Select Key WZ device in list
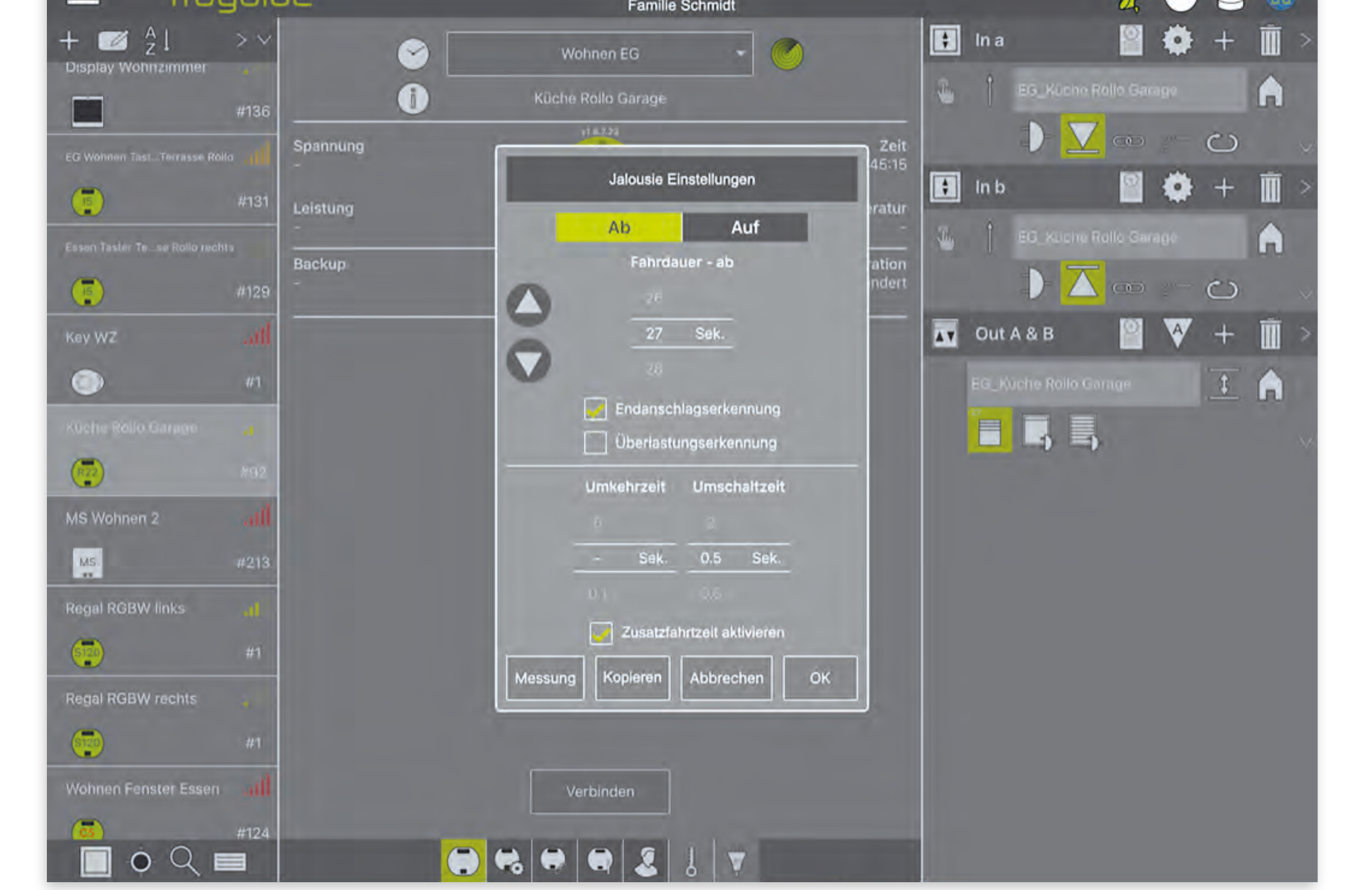The height and width of the screenshot is (890, 1372). [x=162, y=360]
